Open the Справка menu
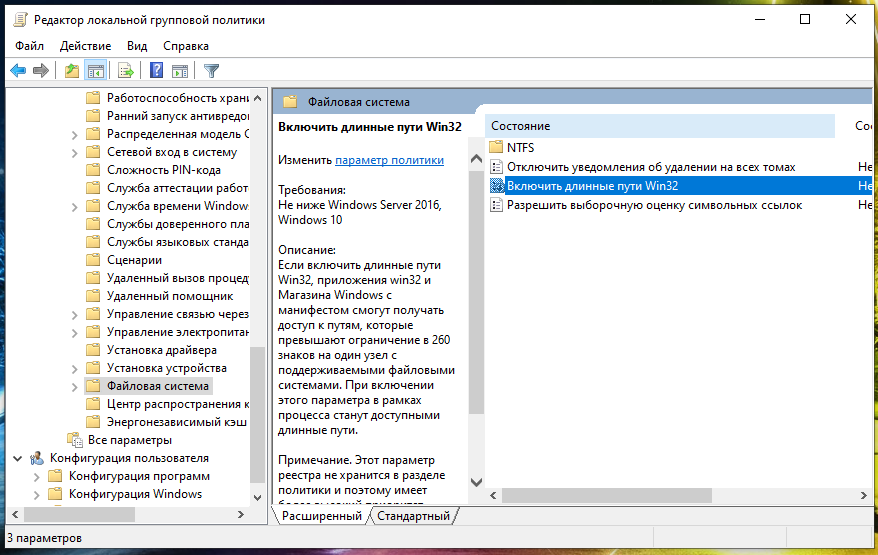Image resolution: width=878 pixels, height=555 pixels. click(185, 46)
